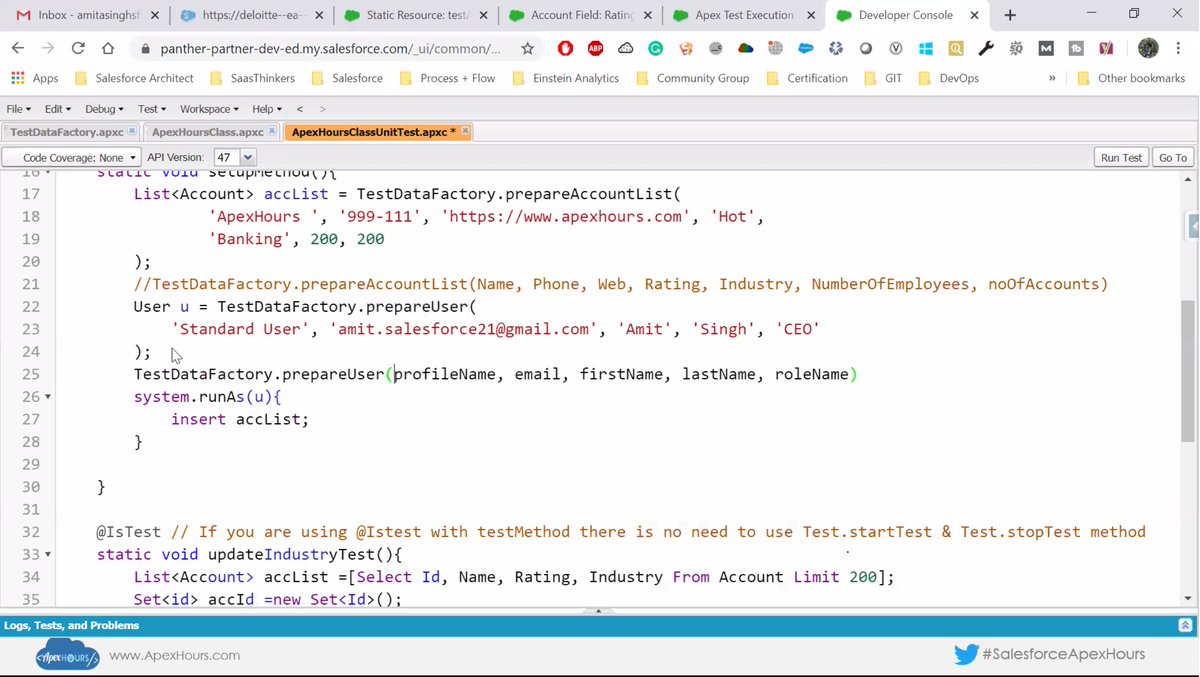Click the bookmark star icon in the address bar
1200x677 pixels.
pyautogui.click(x=528, y=48)
